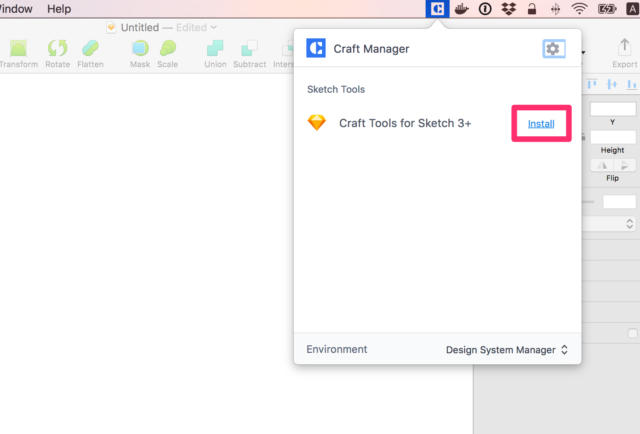Click the Docker whale menu bar icon
This screenshot has width=640, height=434.
[461, 9]
